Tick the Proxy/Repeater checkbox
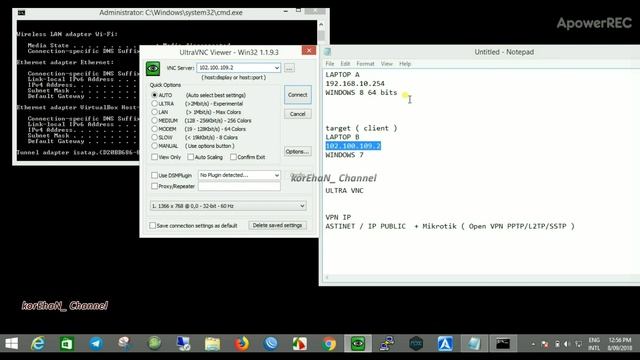Viewport: 640px width, 360px height. click(154, 186)
